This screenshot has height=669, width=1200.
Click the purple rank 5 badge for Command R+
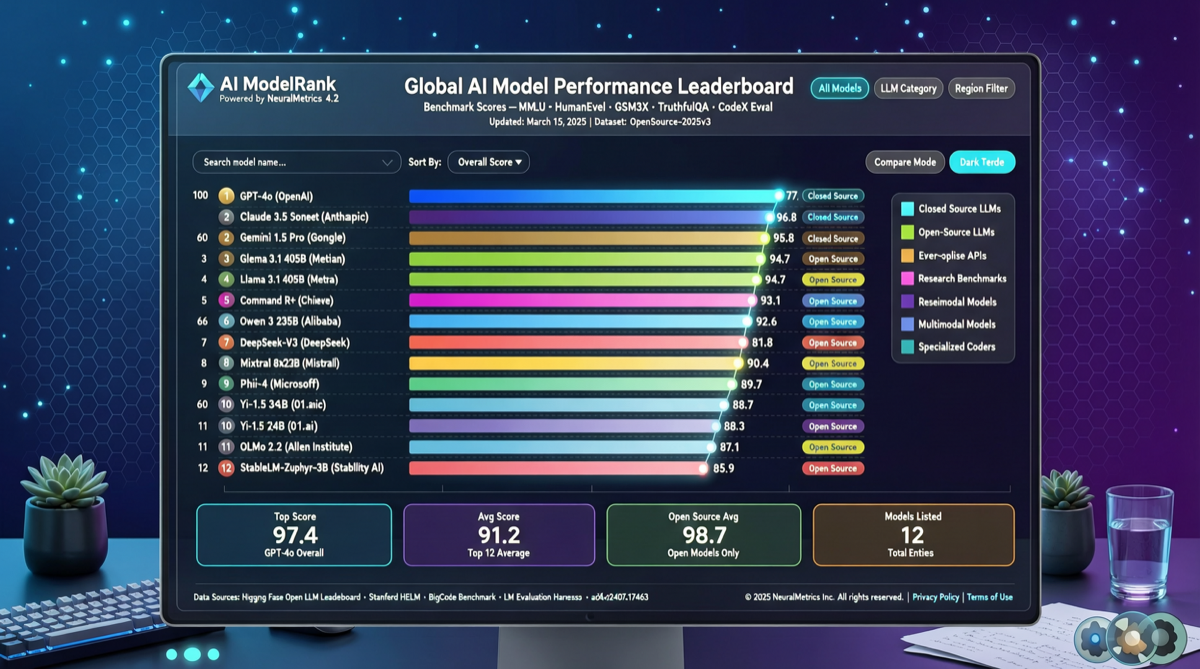[226, 300]
